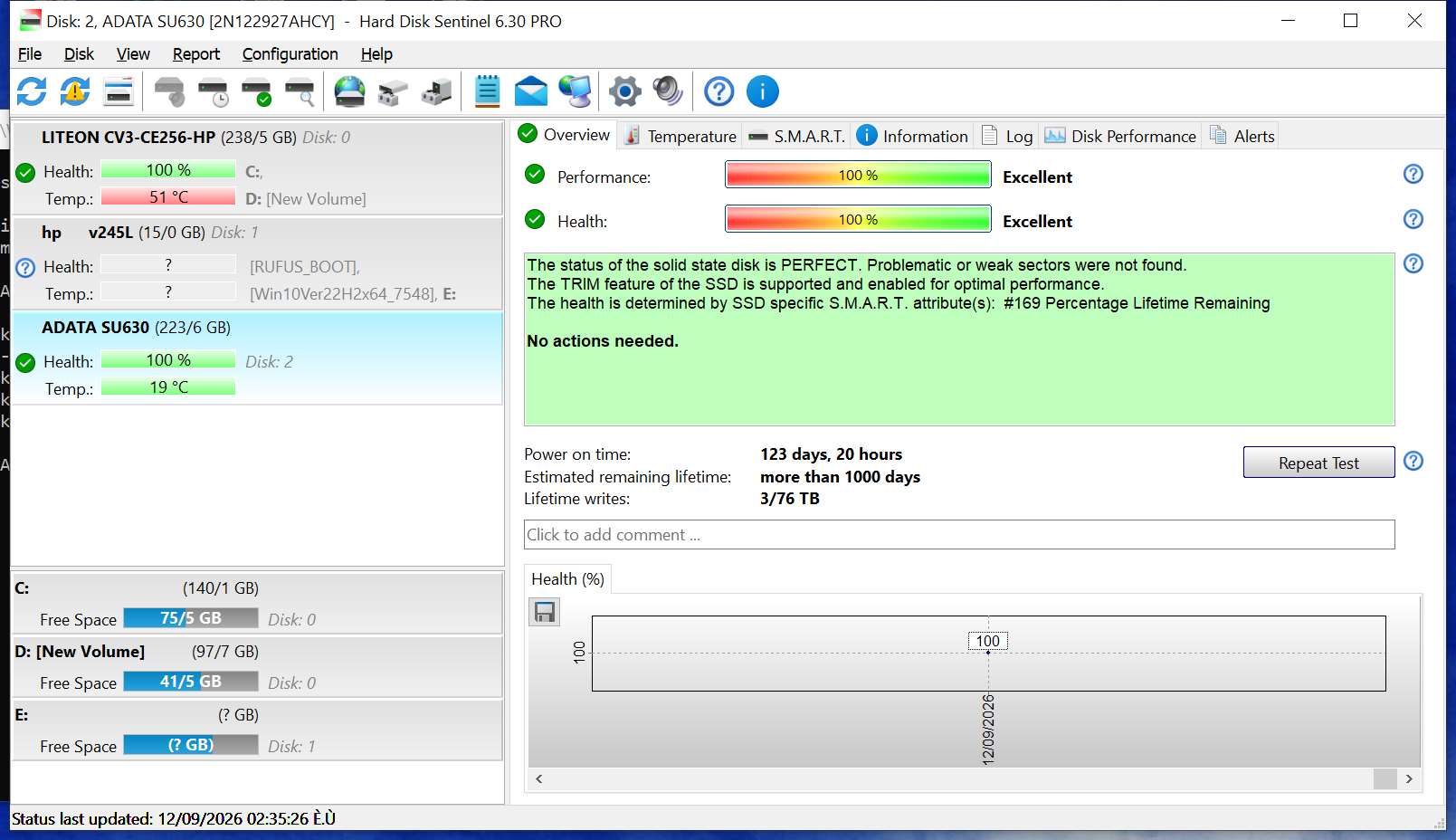Click the C: 75/5 GB free space bar

191,618
